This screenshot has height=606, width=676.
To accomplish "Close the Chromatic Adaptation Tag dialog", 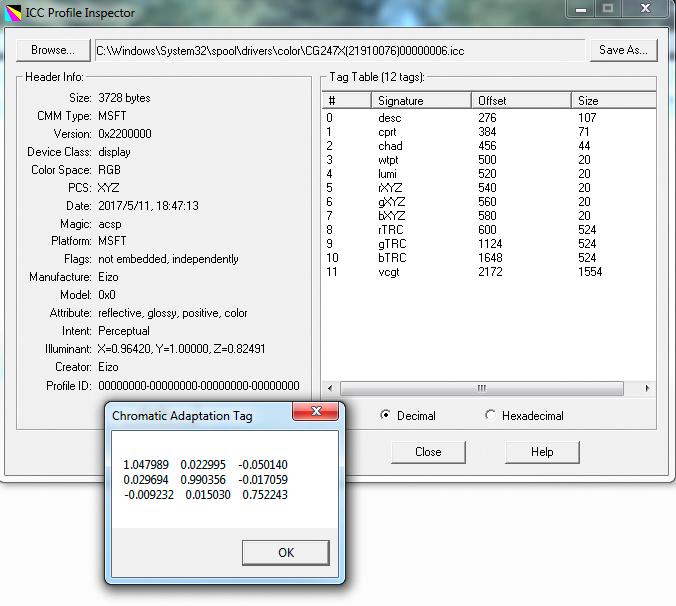I will [316, 411].
